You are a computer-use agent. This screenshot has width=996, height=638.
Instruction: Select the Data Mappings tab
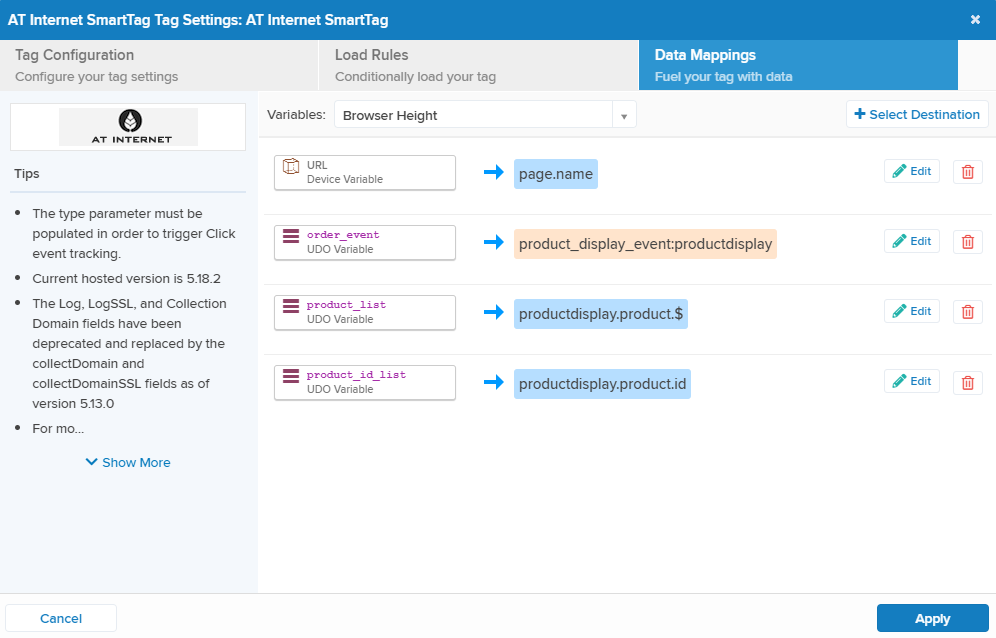click(x=798, y=65)
